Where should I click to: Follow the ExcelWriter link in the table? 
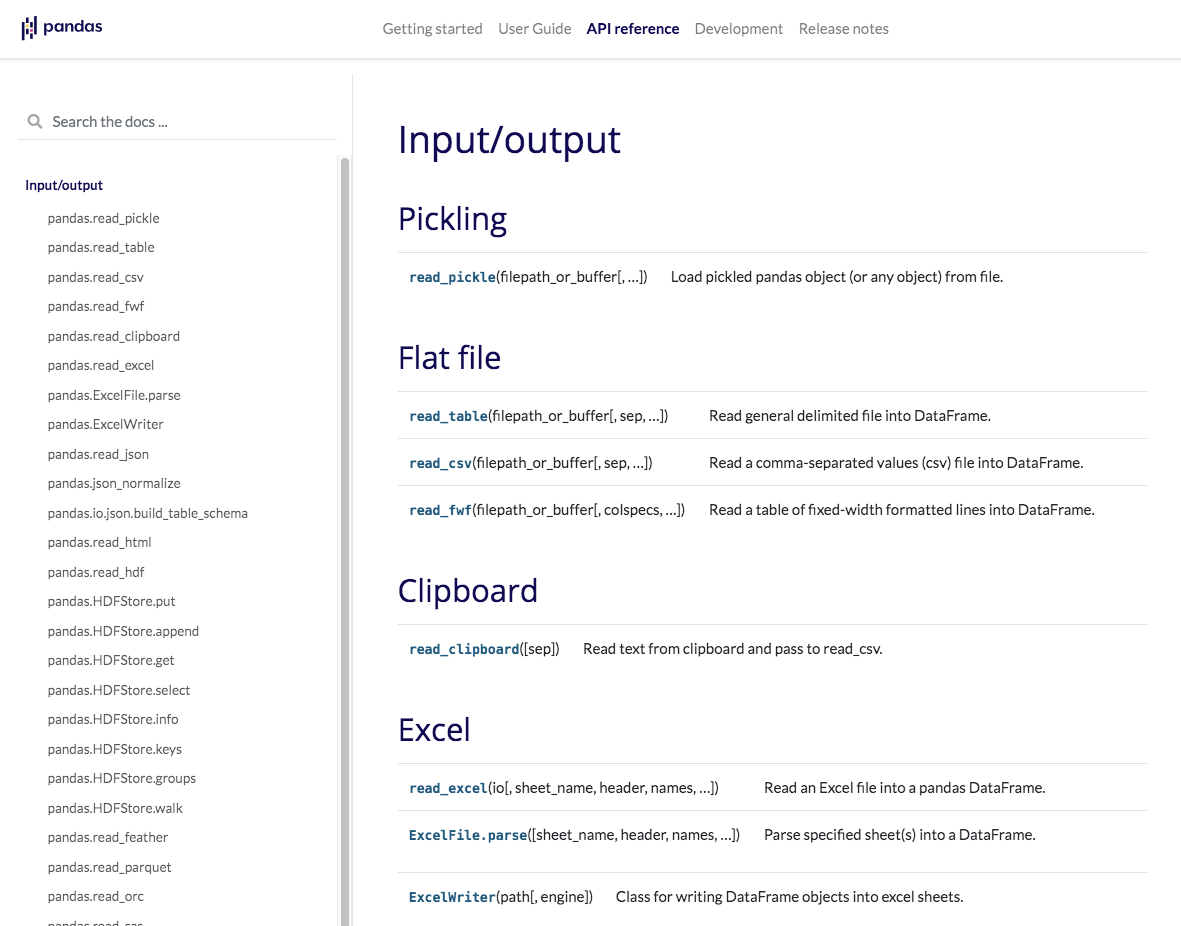452,897
